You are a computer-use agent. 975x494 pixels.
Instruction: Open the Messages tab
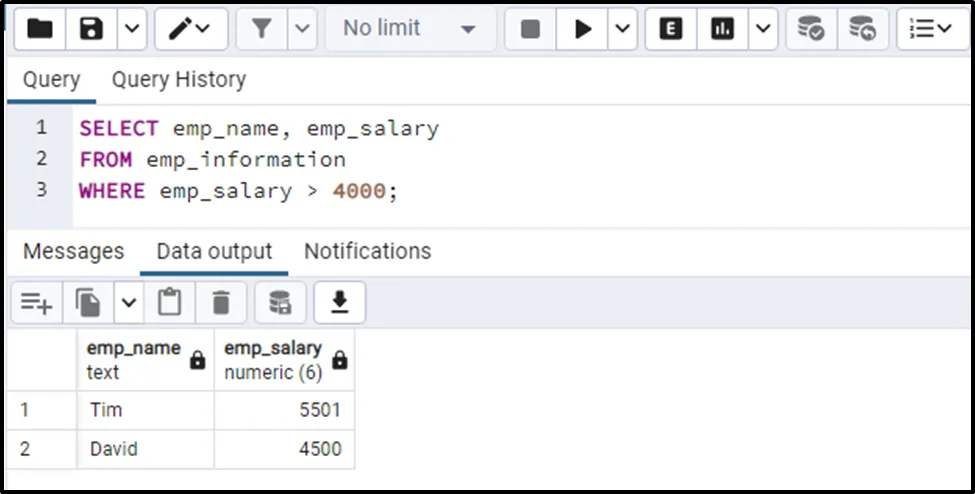(73, 251)
